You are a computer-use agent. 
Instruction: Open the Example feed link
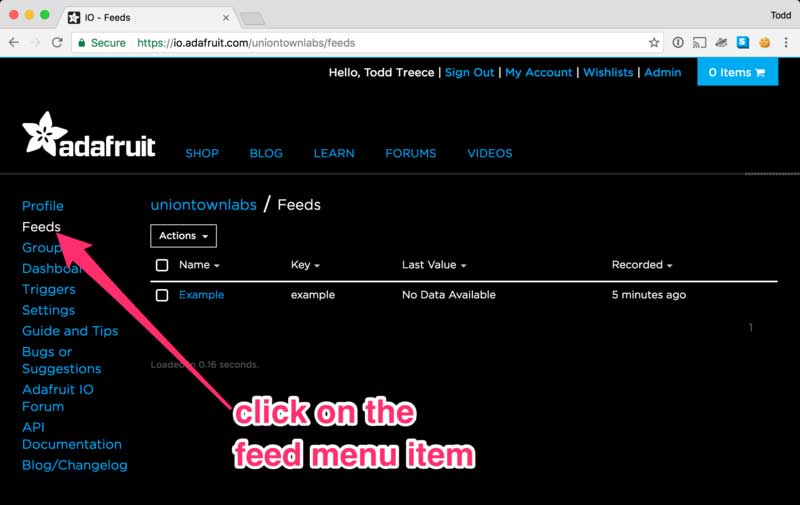tap(201, 295)
